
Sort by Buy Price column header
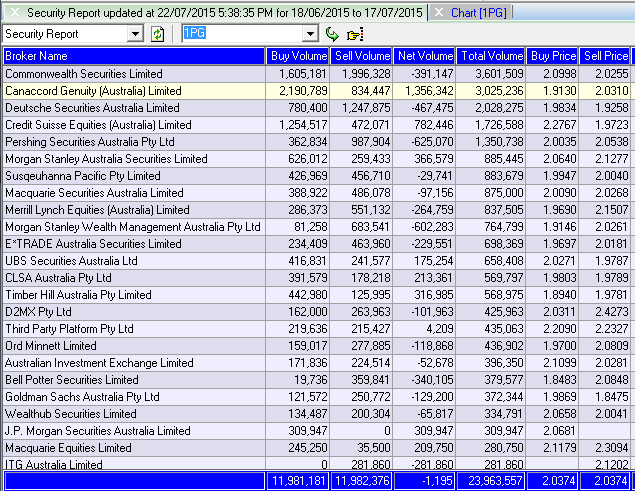pyautogui.click(x=552, y=56)
